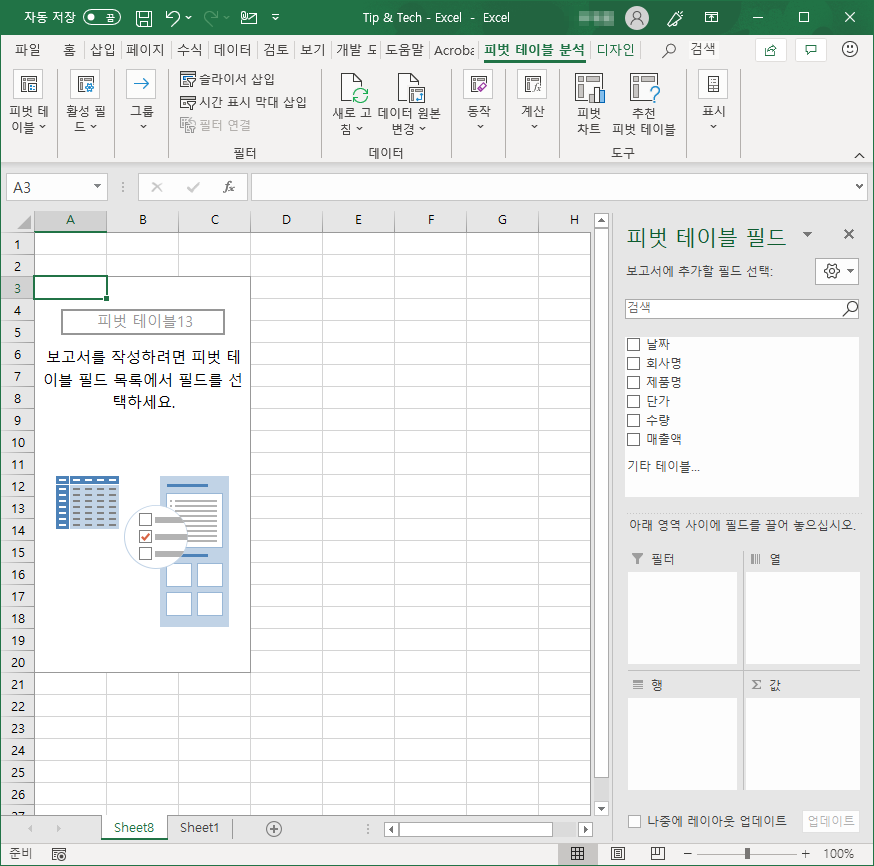The image size is (874, 866).
Task: Open Customize Quick Access Toolbar dropdown
Action: 275,18
